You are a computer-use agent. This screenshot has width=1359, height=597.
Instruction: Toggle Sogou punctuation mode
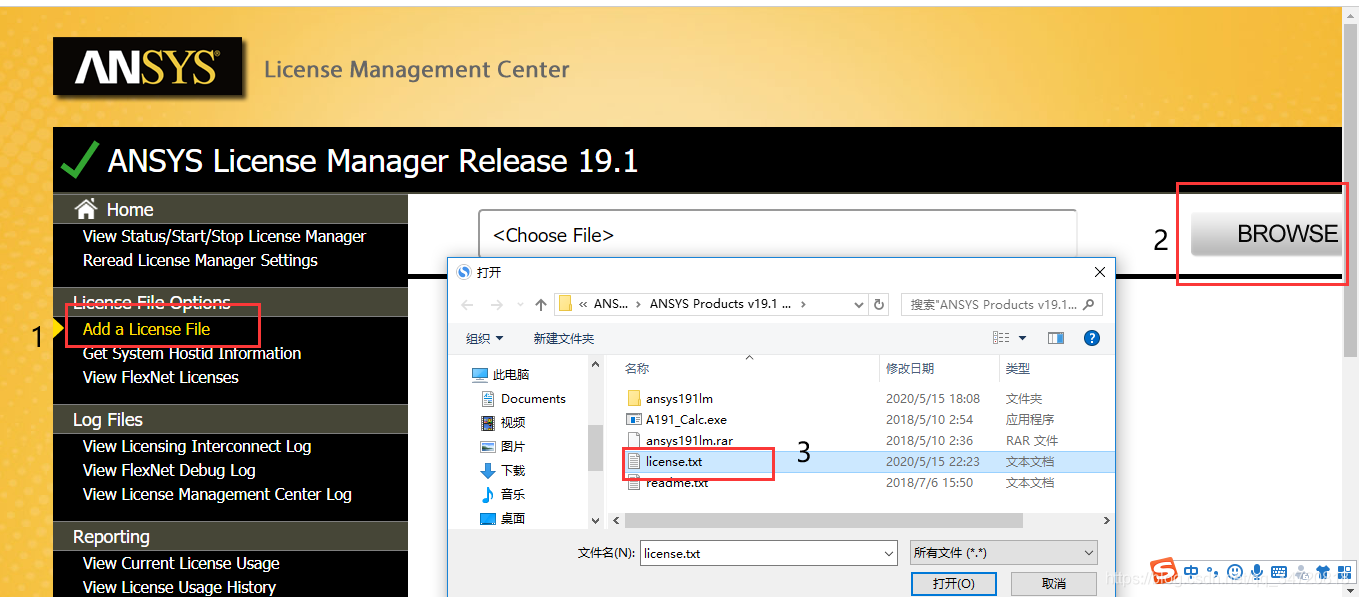[x=1213, y=572]
